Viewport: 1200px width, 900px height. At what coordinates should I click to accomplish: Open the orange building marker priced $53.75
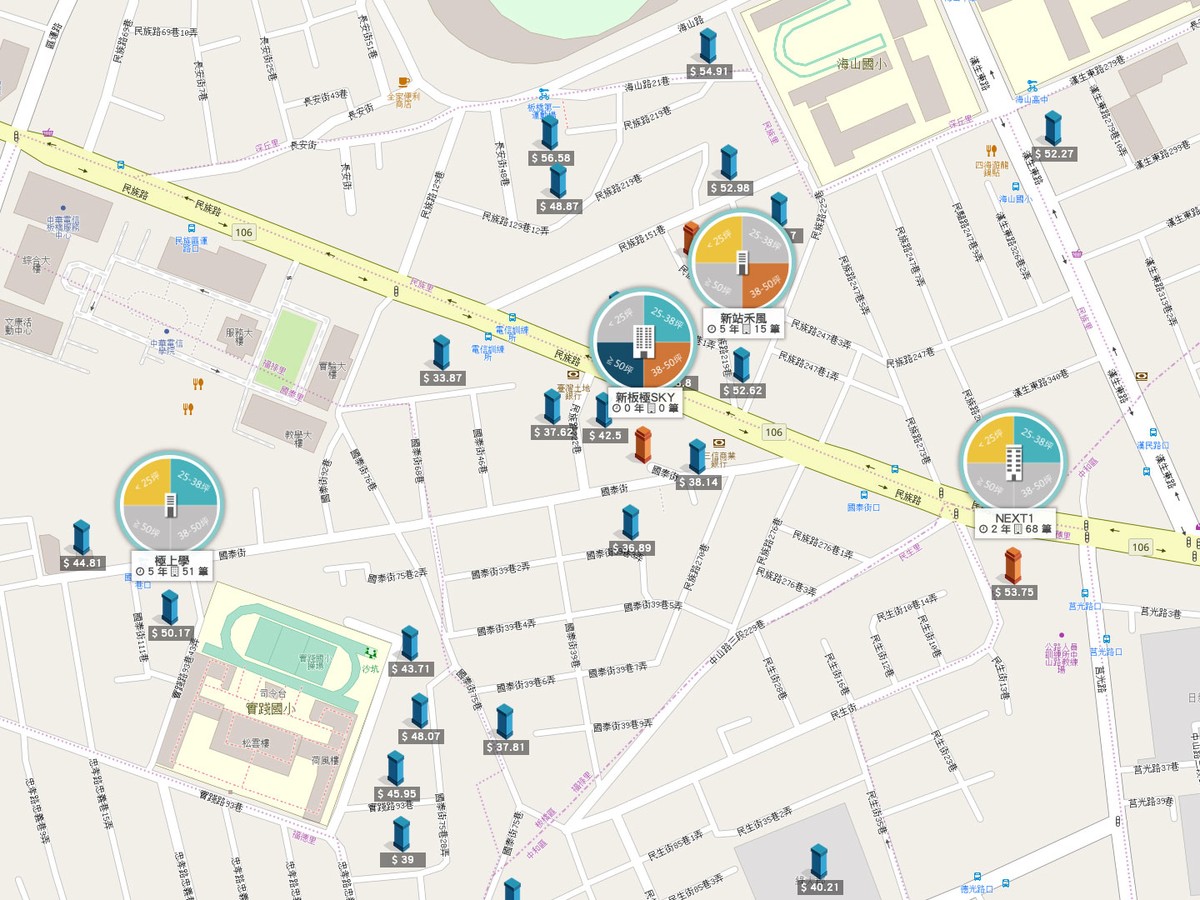pyautogui.click(x=1013, y=566)
